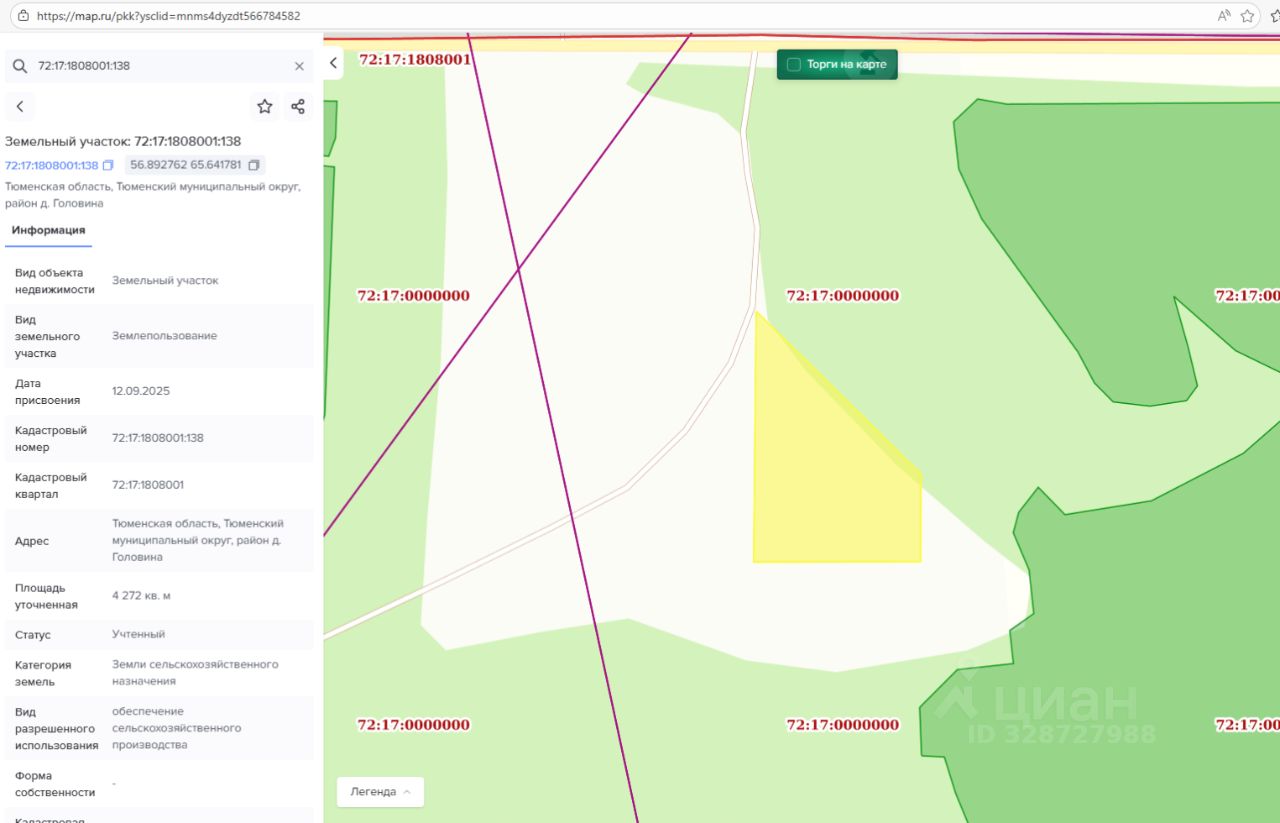The height and width of the screenshot is (823, 1280).
Task: Open the blue 72:17:1808001:138 link
Action: click(52, 165)
